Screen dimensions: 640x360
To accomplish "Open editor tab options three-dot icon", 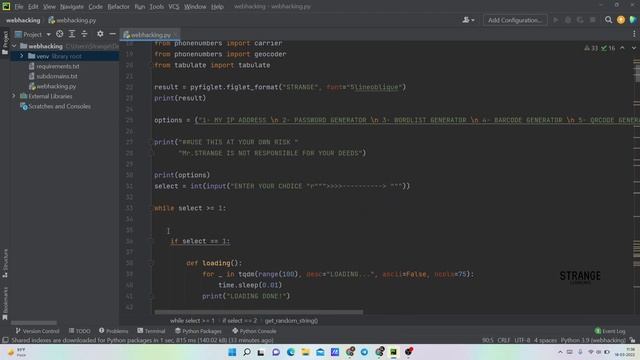I will (x=634, y=34).
